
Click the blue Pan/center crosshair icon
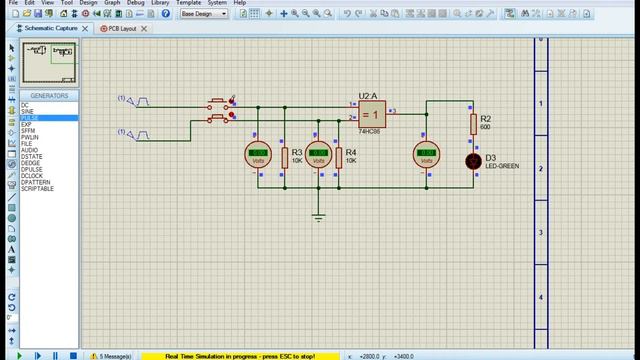(x=284, y=13)
